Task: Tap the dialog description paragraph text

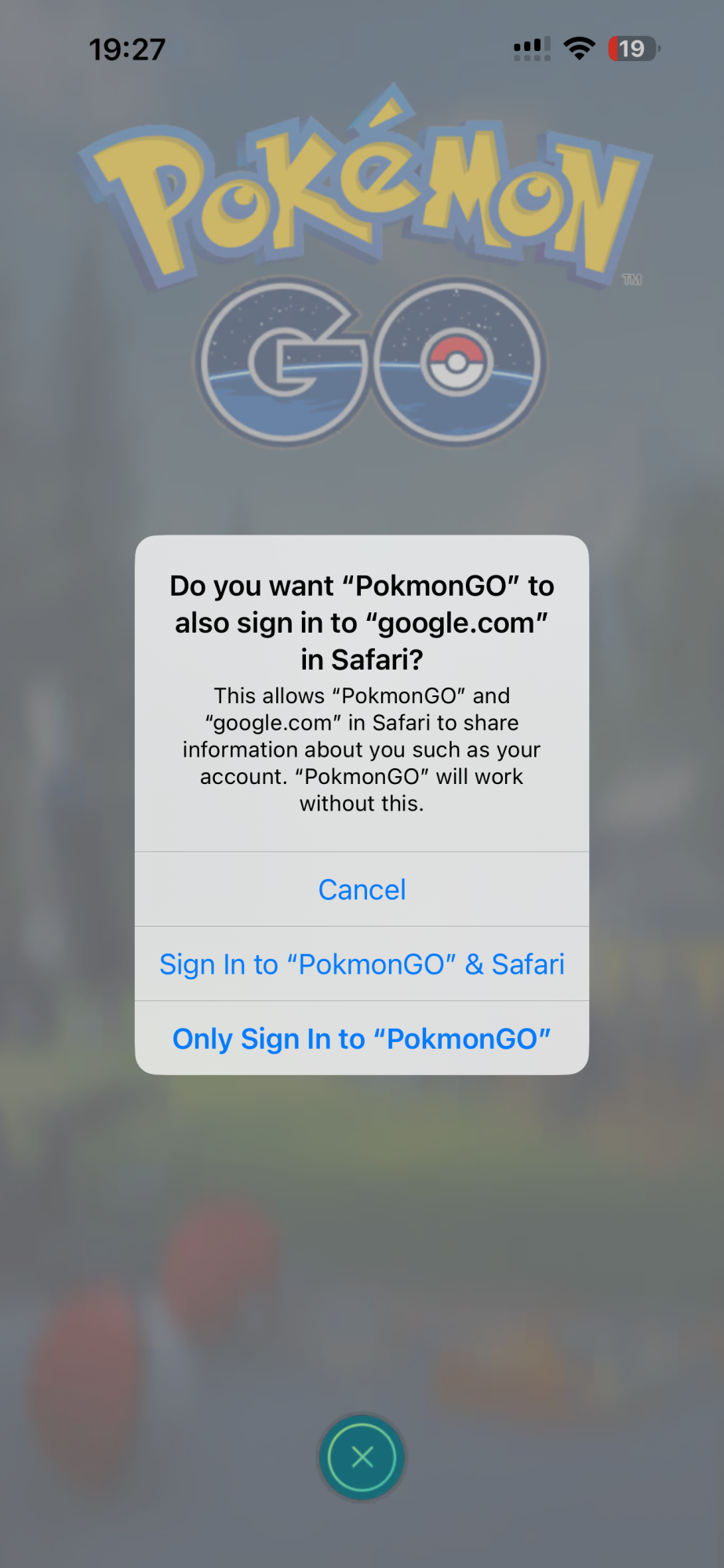Action: (x=362, y=750)
